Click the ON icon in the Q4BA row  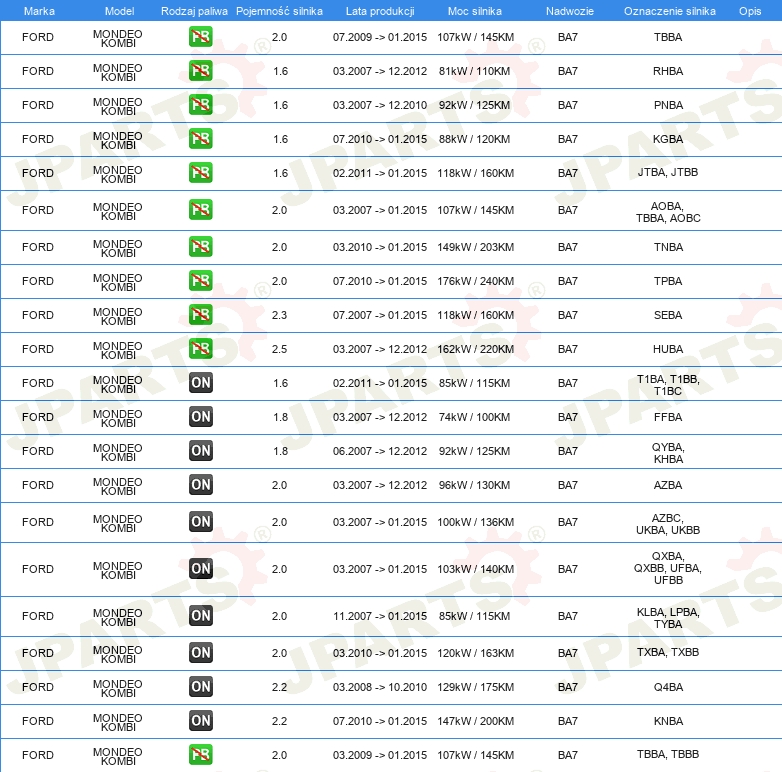click(x=201, y=687)
